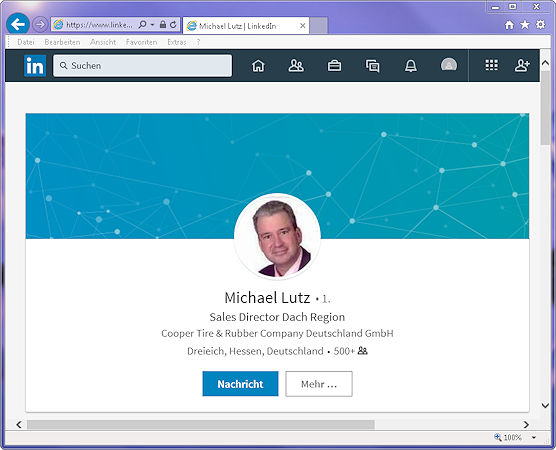556x450 pixels.
Task: Click the page refresh icon
Action: (173, 24)
